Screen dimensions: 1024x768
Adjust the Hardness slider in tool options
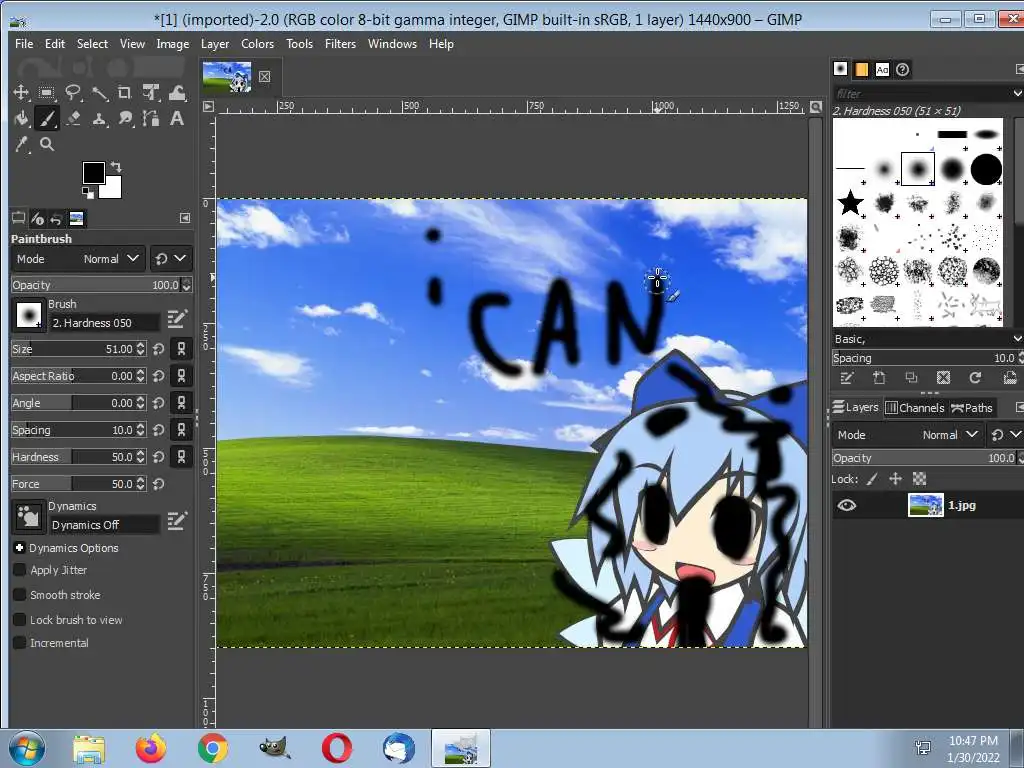pos(72,457)
